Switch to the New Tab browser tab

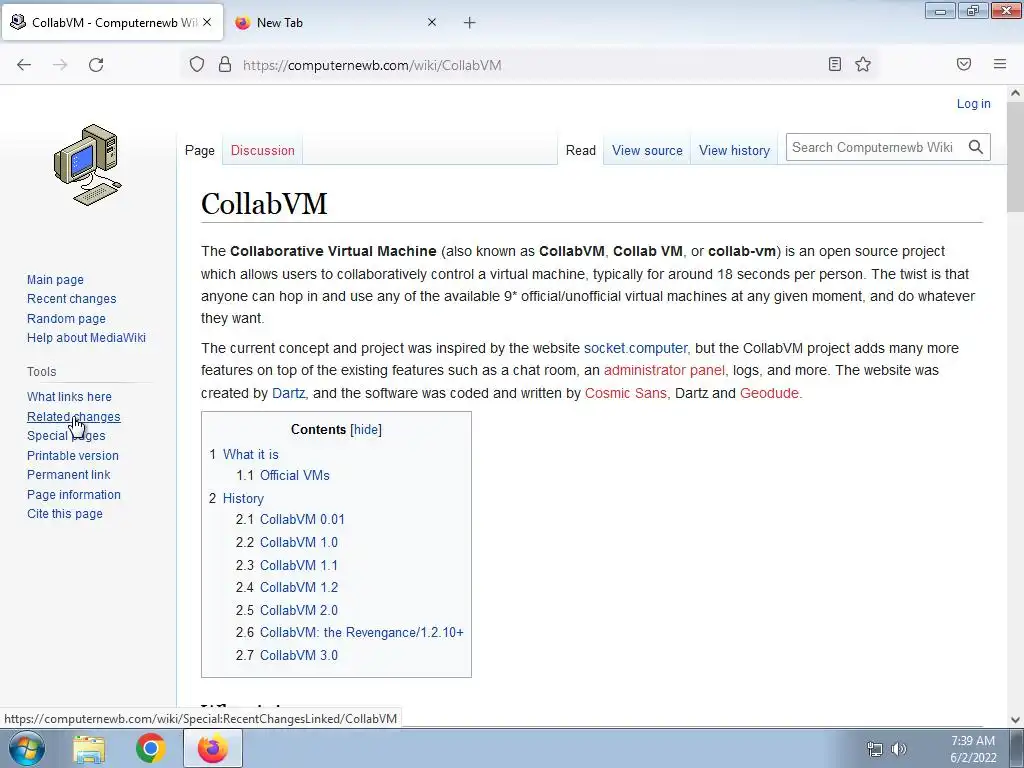[x=335, y=23]
